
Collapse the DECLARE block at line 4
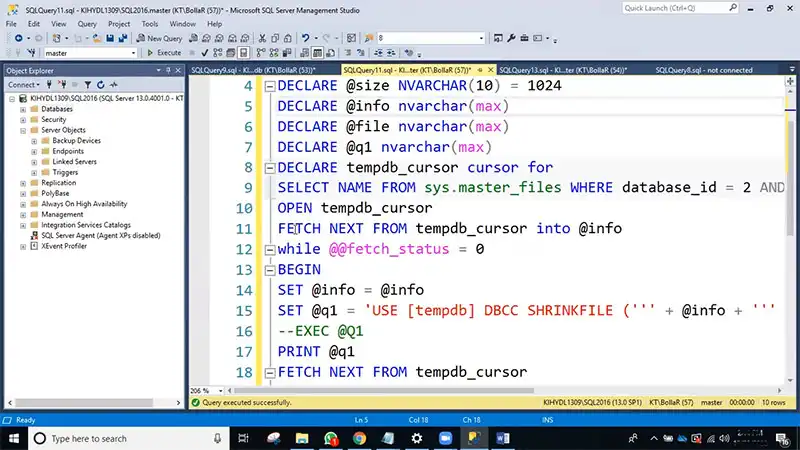[x=270, y=86]
